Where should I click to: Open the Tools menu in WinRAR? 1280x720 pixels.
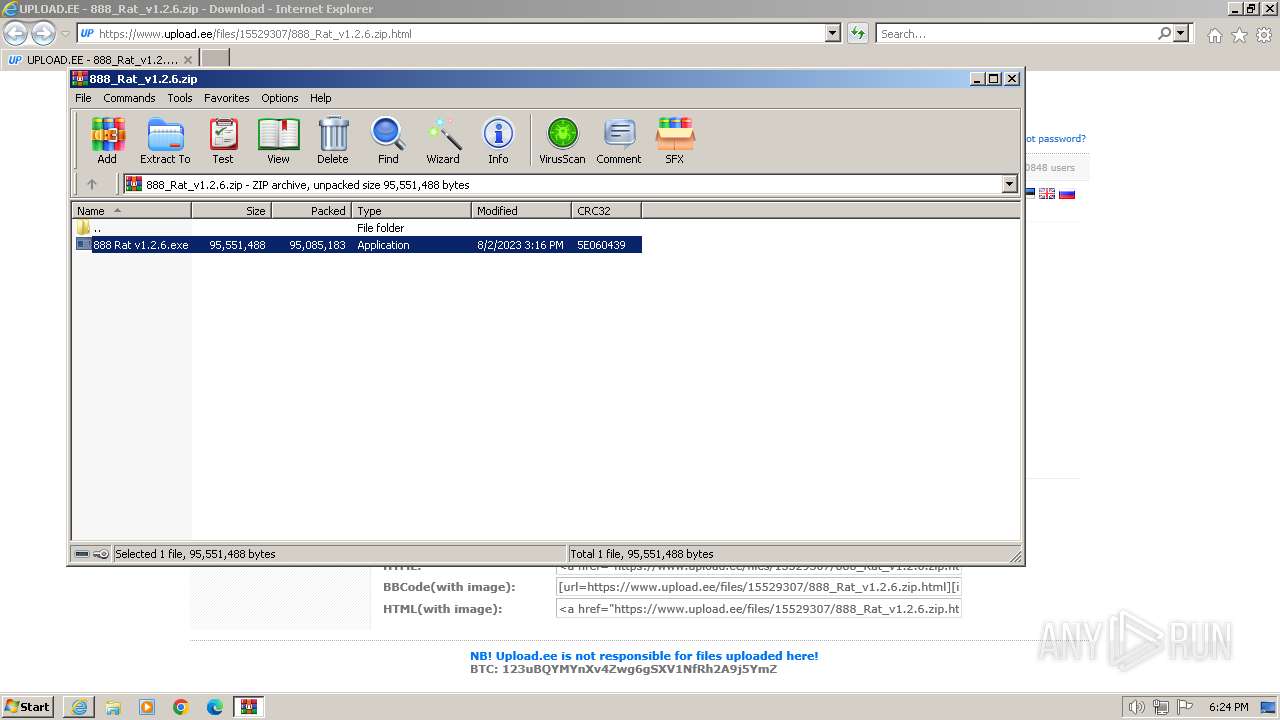pyautogui.click(x=180, y=98)
